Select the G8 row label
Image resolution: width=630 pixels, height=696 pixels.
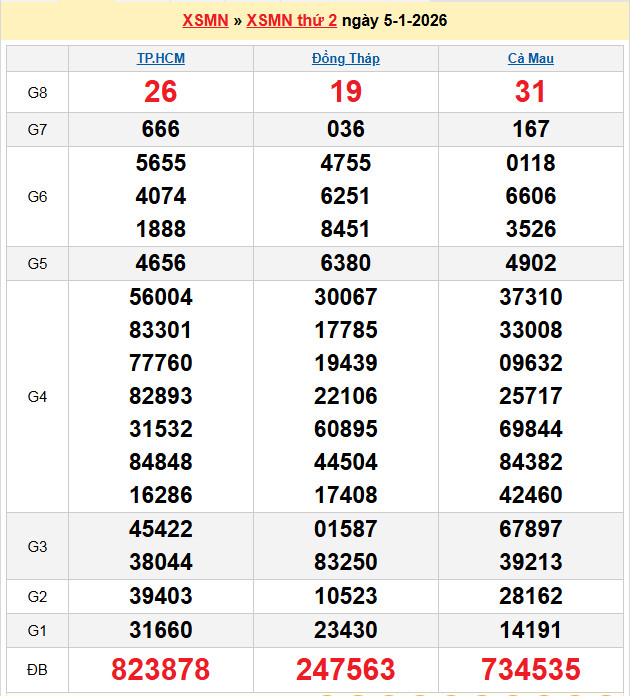[37, 92]
